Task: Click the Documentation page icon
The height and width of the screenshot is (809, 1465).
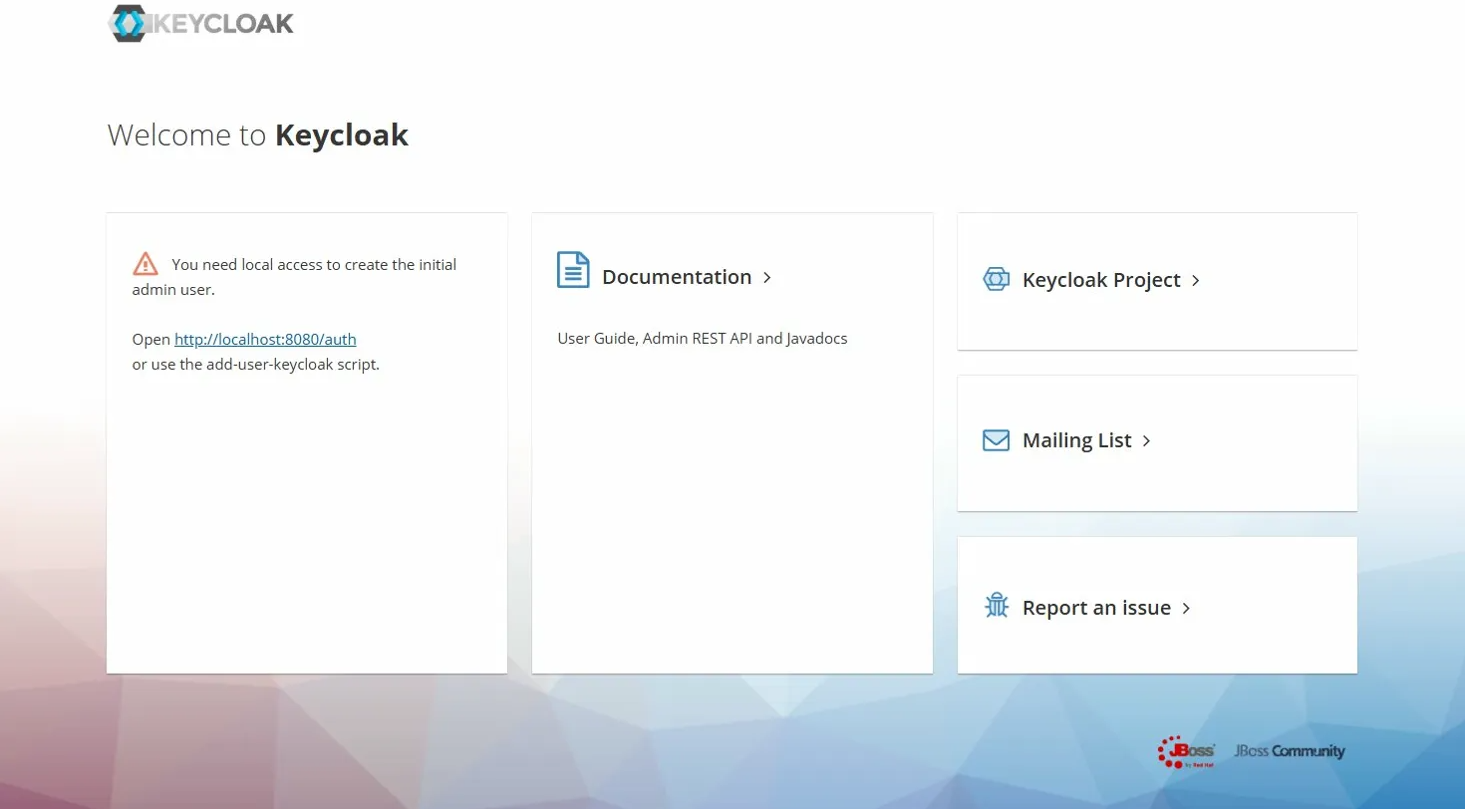Action: (x=573, y=270)
